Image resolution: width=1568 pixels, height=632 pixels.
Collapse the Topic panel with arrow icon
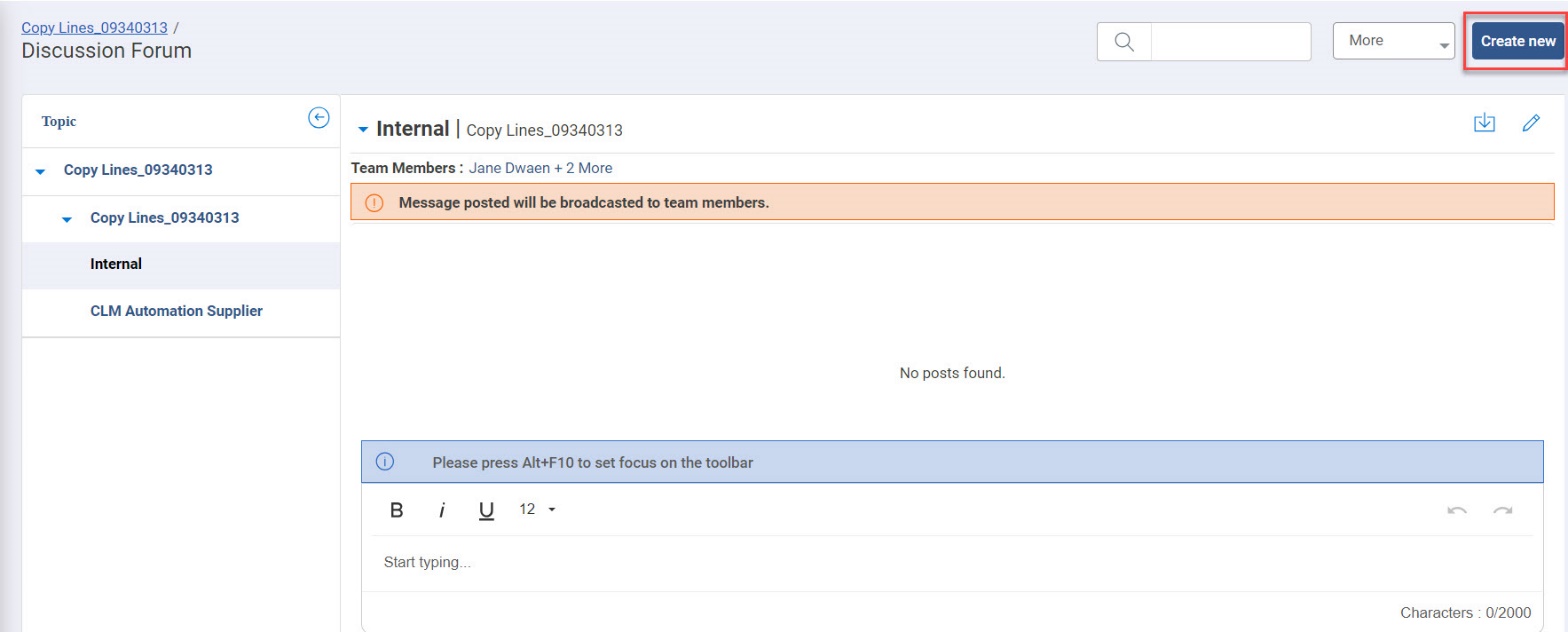[318, 119]
